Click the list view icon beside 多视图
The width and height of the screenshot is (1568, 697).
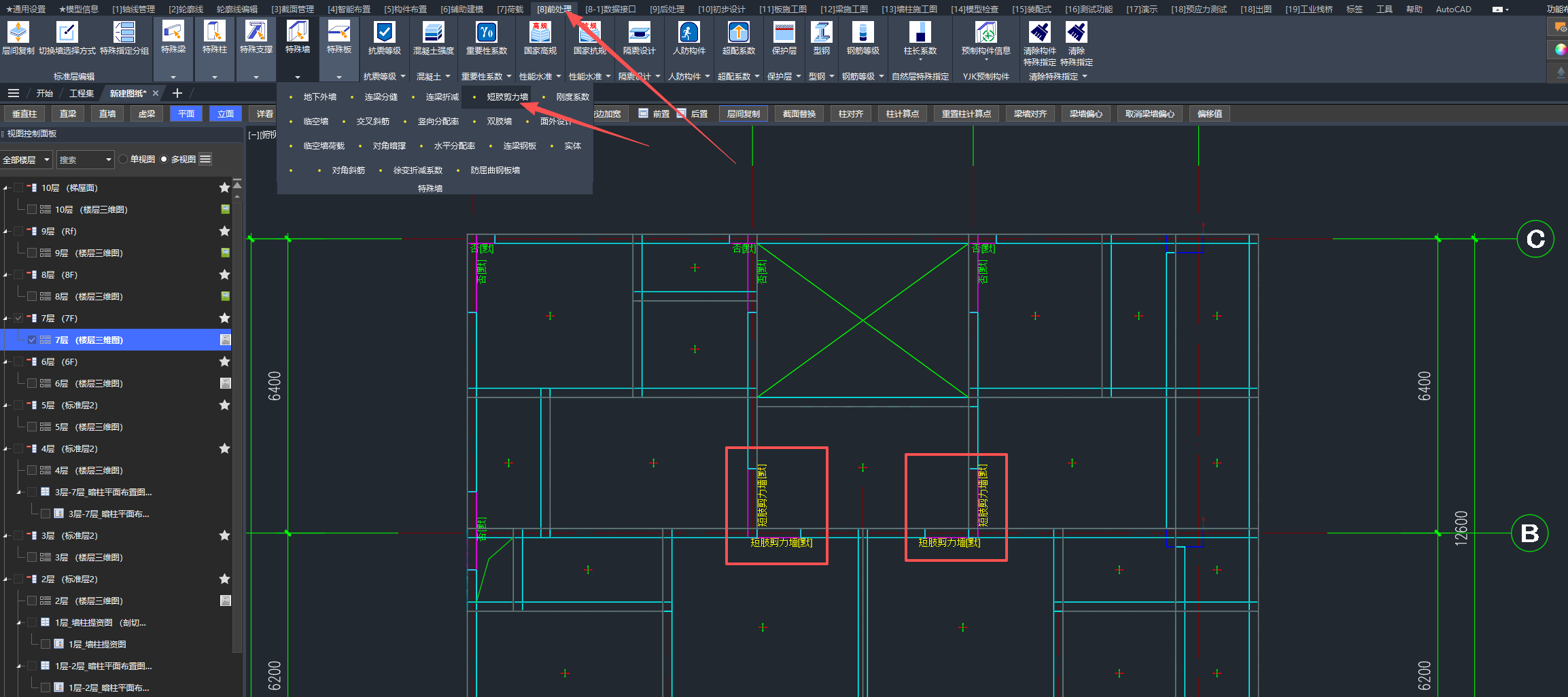[205, 159]
